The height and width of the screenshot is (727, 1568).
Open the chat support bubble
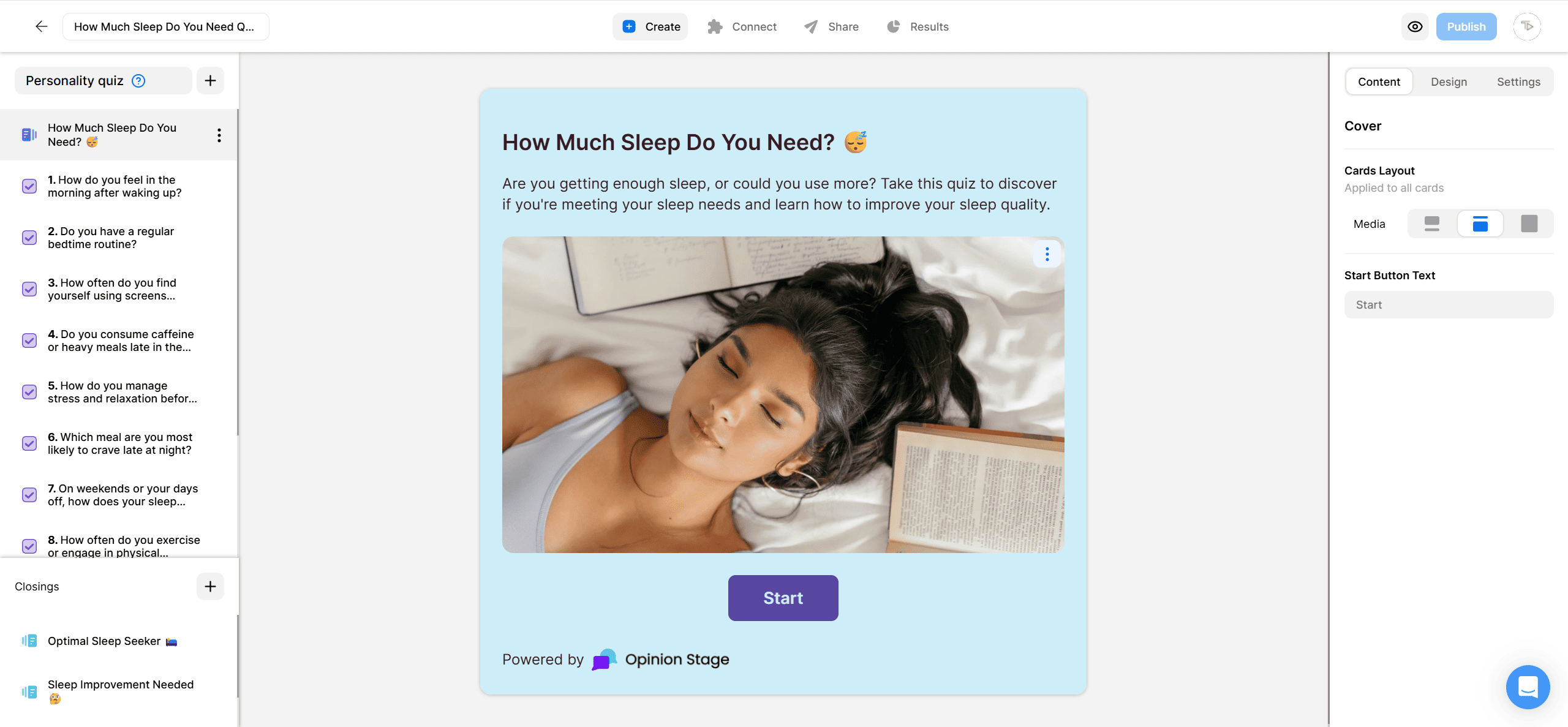coord(1528,687)
